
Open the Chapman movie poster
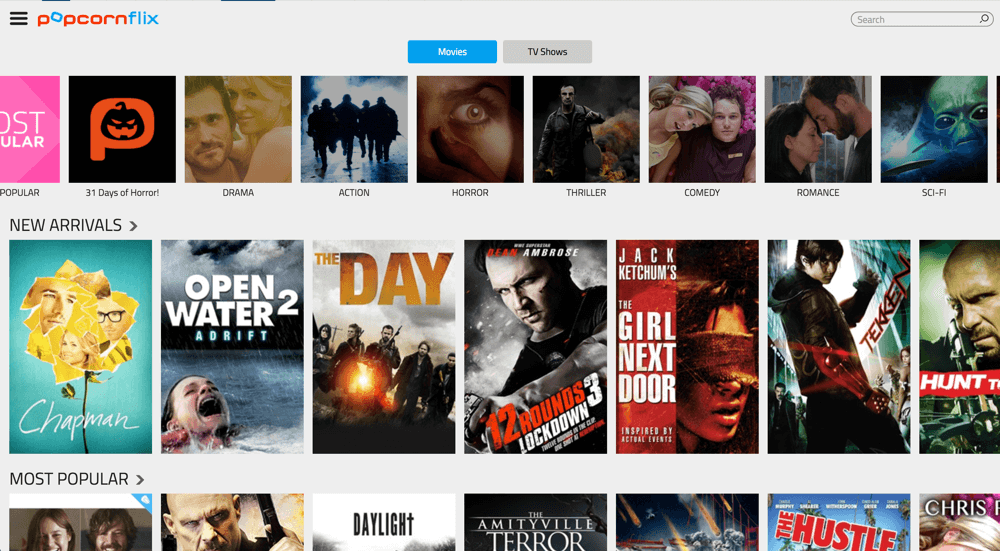[x=80, y=347]
